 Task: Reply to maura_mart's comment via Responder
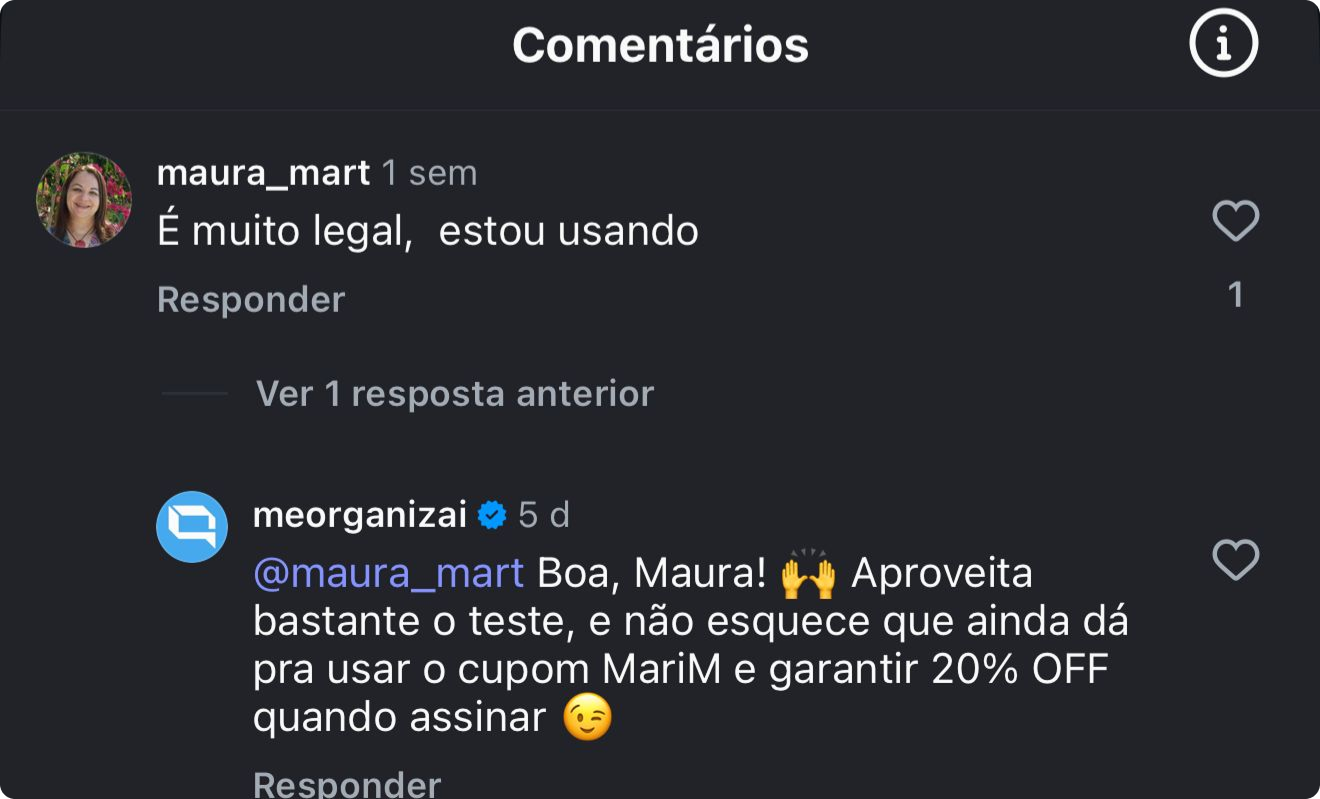pos(251,299)
